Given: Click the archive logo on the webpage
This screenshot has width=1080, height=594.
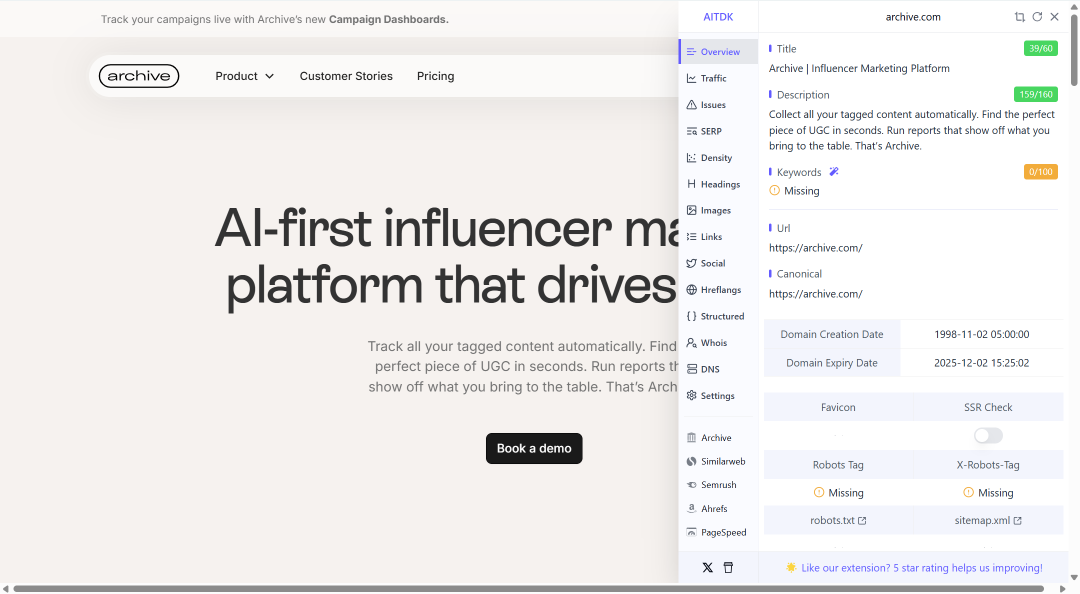Looking at the screenshot, I should pos(139,76).
